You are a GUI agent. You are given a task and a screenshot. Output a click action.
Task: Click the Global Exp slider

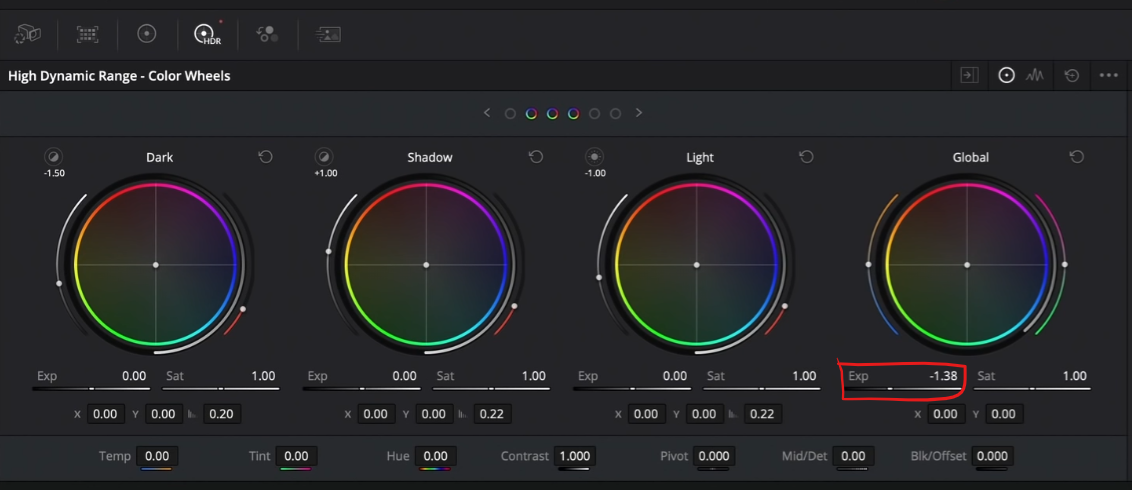[x=902, y=389]
